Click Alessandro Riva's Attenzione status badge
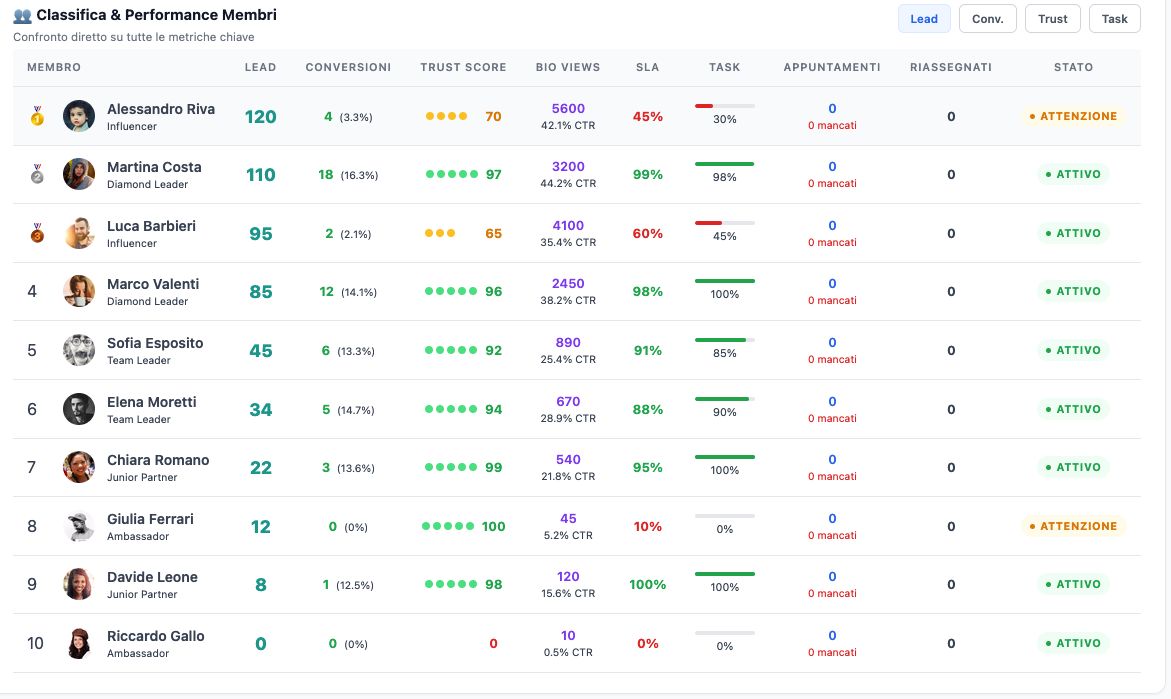Viewport: 1171px width, 699px height. coord(1073,117)
